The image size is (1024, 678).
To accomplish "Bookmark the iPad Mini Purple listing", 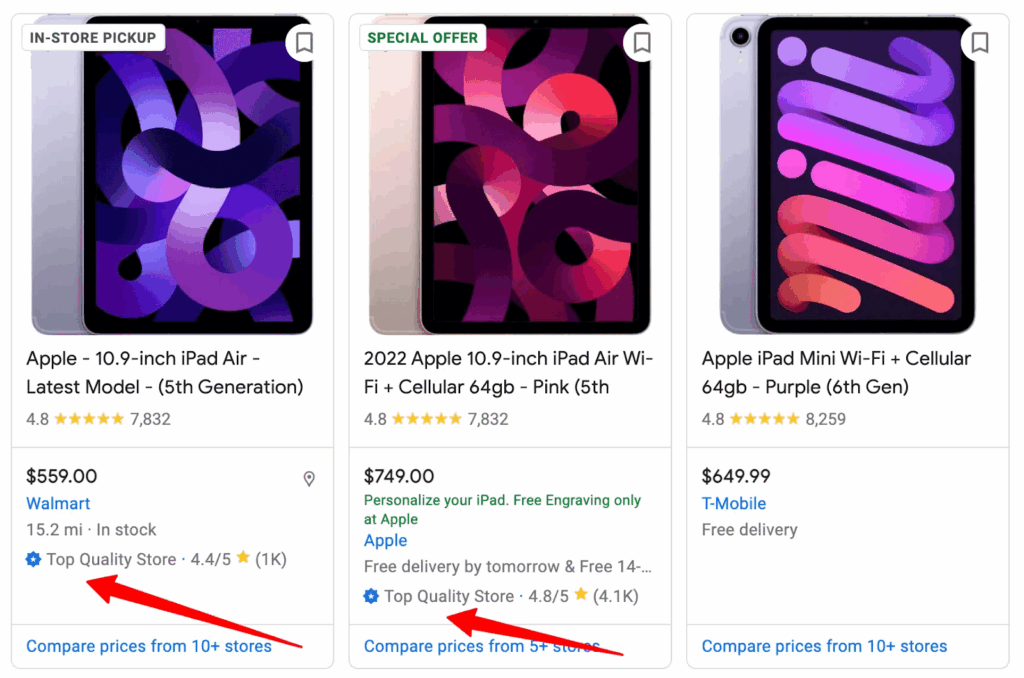I will point(979,43).
